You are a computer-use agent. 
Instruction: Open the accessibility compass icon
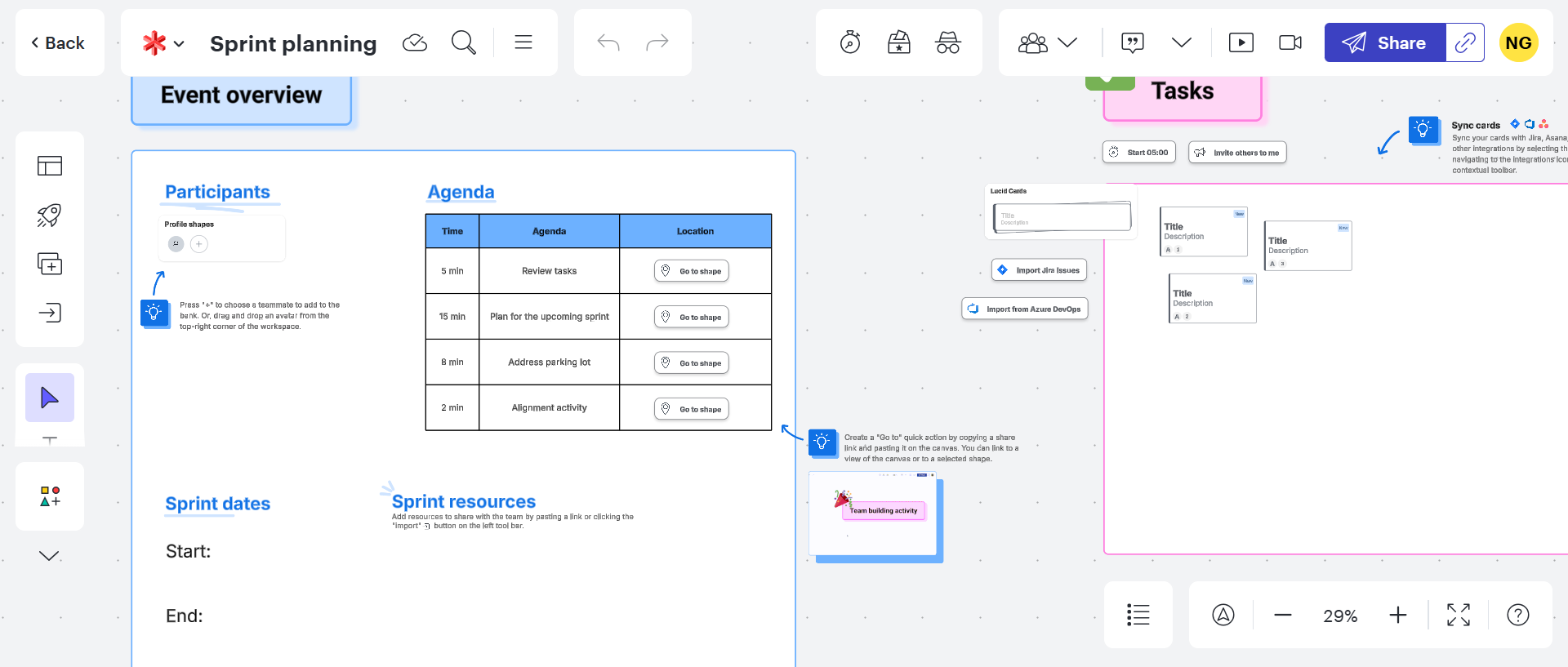pyautogui.click(x=1223, y=615)
